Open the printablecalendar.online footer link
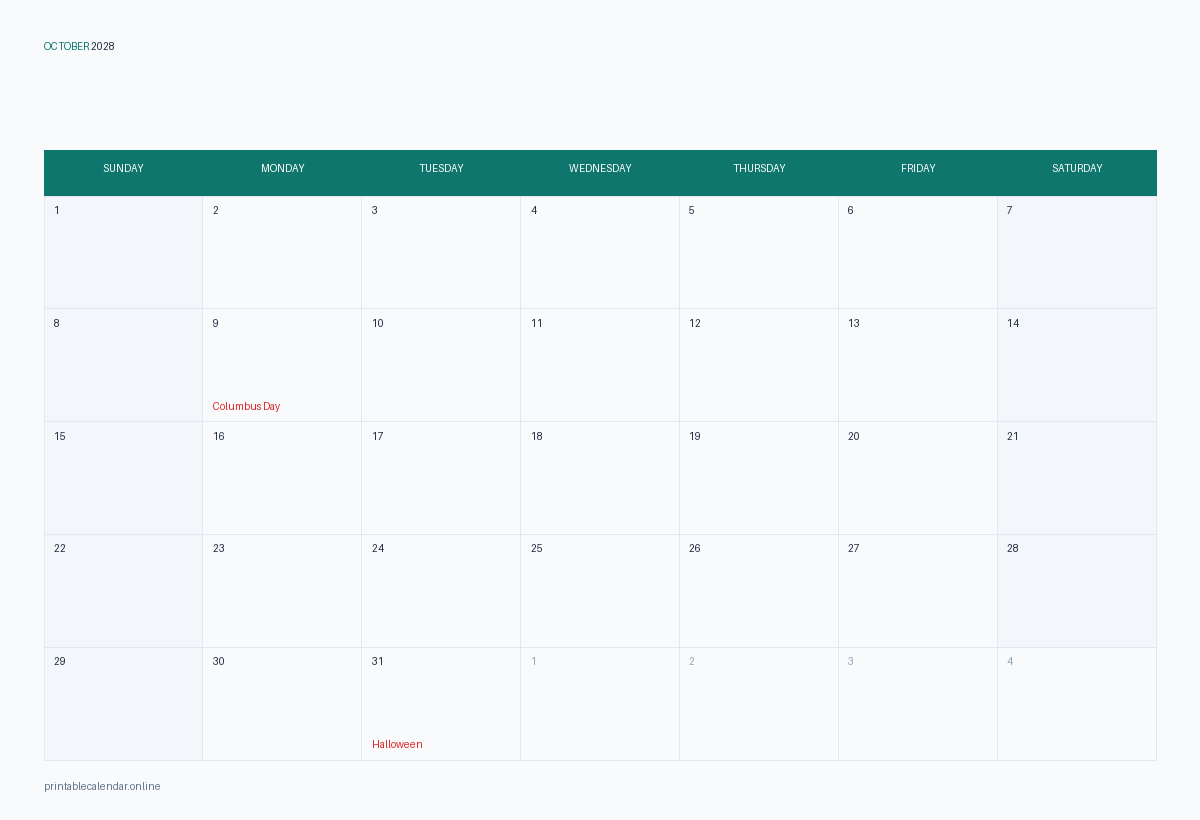Image resolution: width=1200 pixels, height=820 pixels. 102,787
